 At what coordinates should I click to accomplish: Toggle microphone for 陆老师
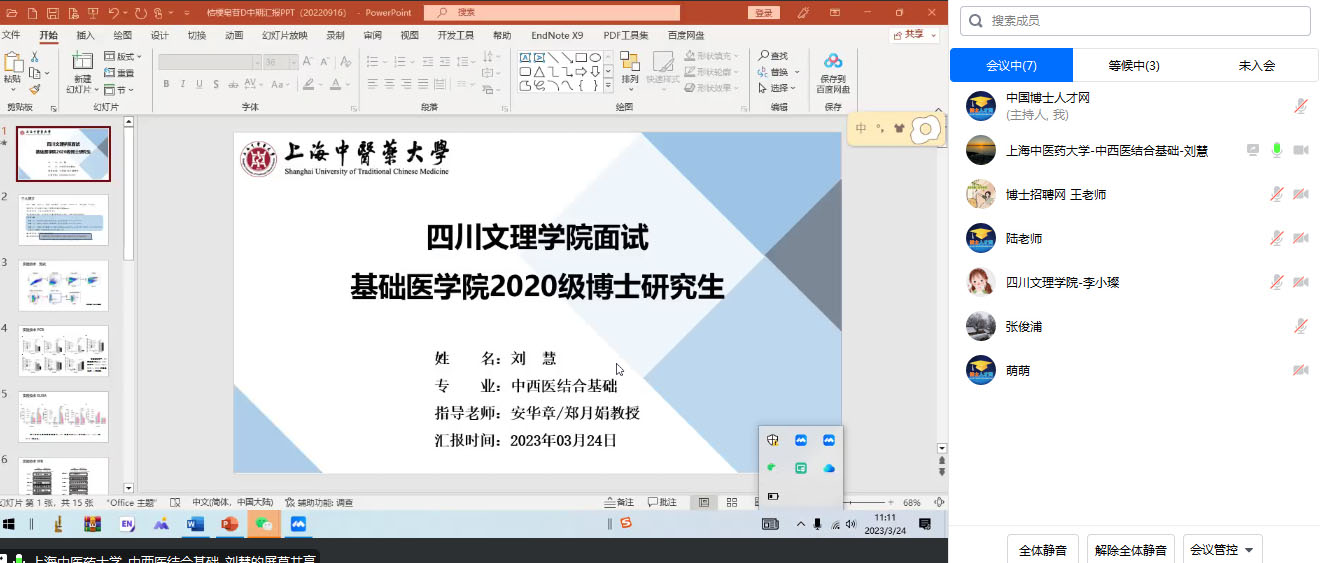(x=1277, y=238)
